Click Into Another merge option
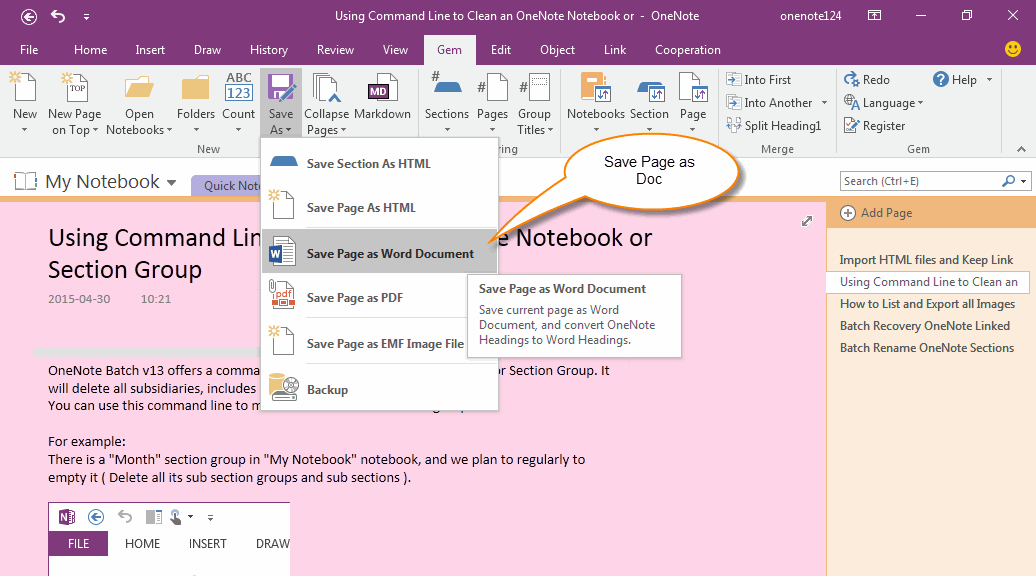The height and width of the screenshot is (576, 1036). click(x=769, y=102)
